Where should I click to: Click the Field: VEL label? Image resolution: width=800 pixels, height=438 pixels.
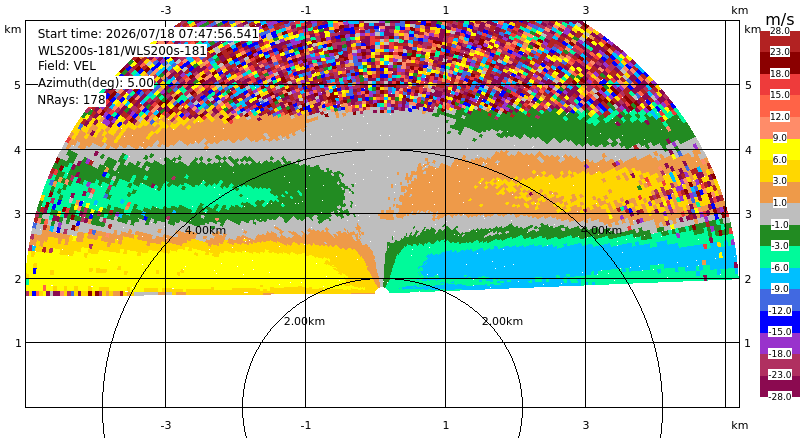[x=67, y=66]
